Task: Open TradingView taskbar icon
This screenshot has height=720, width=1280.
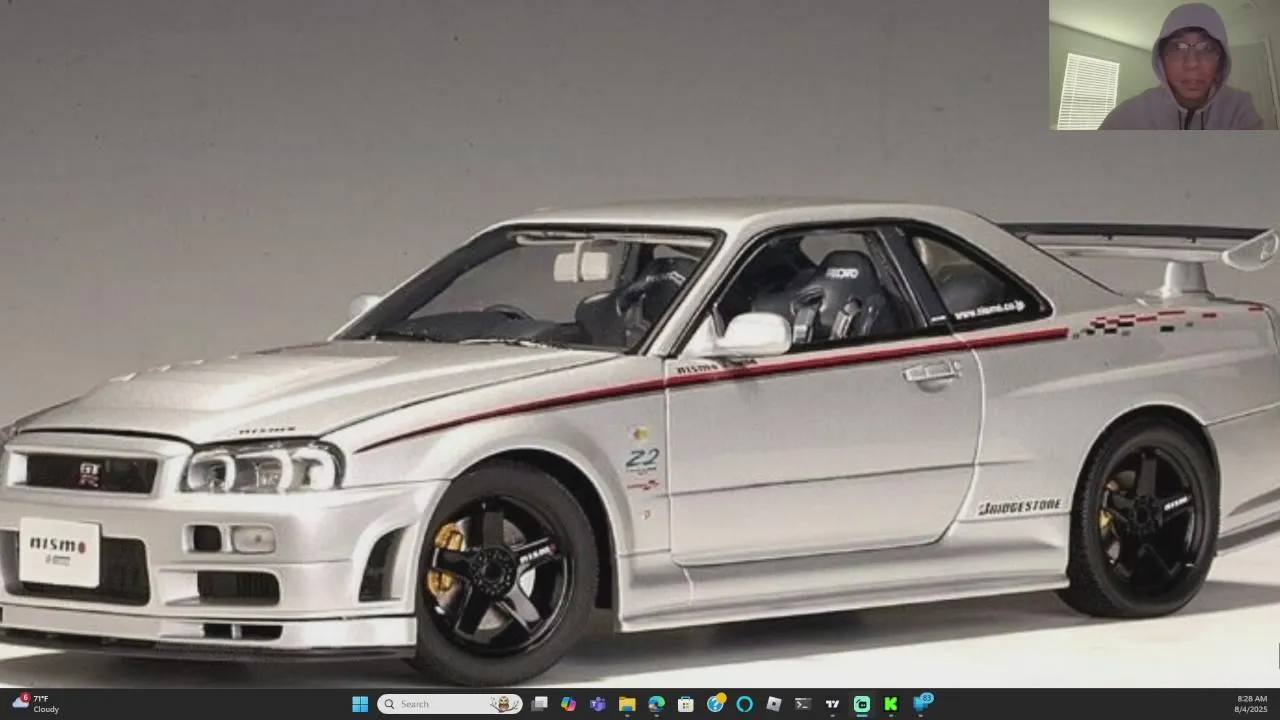Action: [x=832, y=704]
